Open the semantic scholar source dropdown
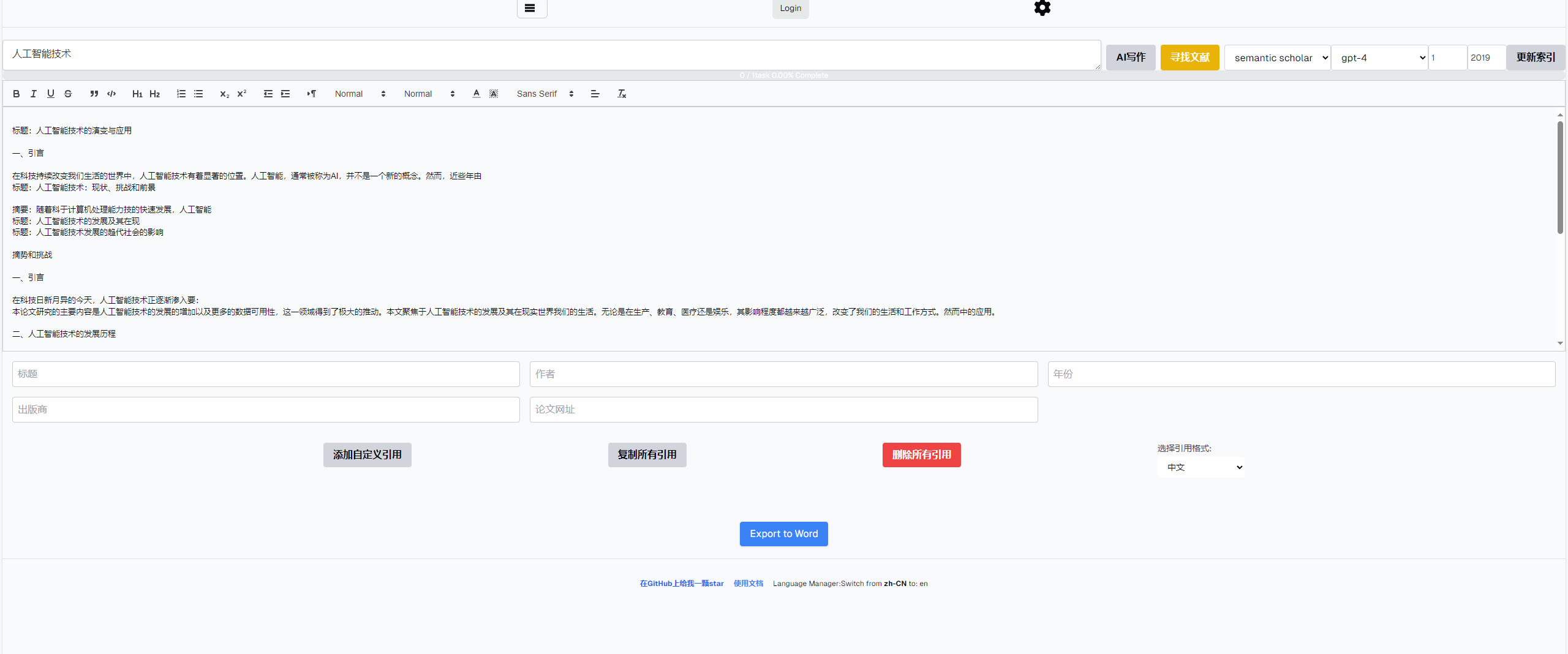Viewport: 1568px width, 654px height. (x=1277, y=58)
